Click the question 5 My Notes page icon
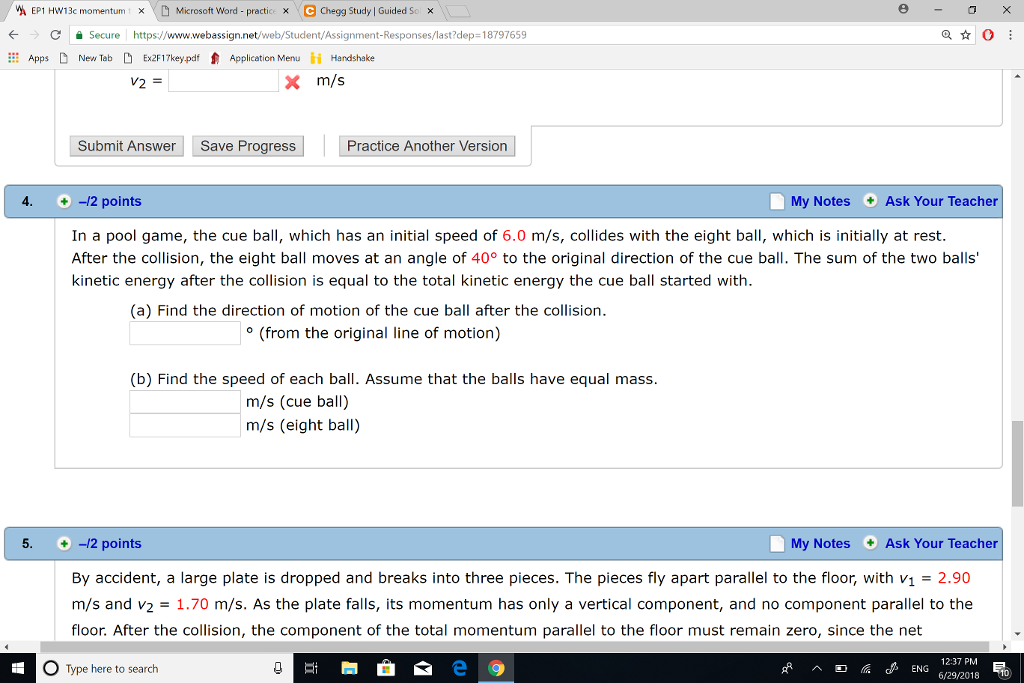The height and width of the screenshot is (683, 1024). coord(777,544)
